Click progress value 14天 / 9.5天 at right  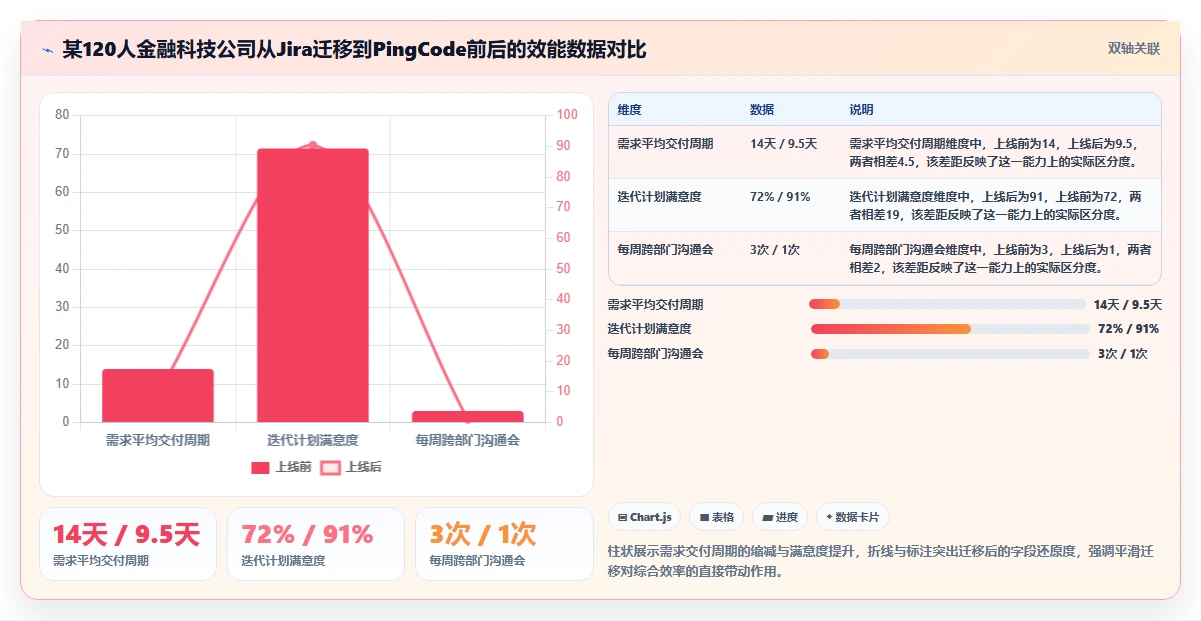[1128, 305]
